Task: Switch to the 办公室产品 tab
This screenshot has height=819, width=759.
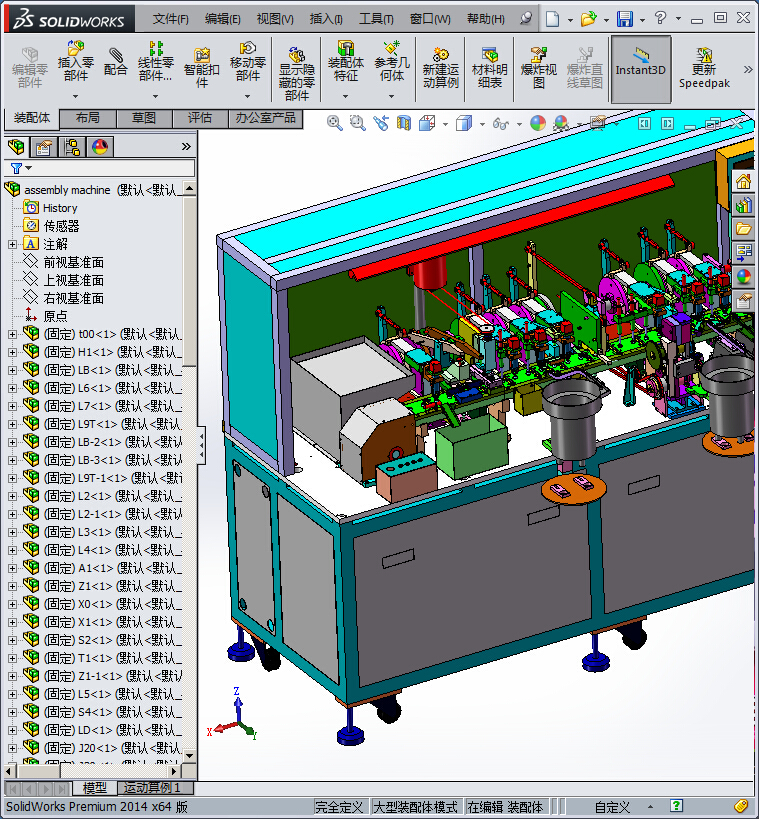Action: click(x=265, y=118)
